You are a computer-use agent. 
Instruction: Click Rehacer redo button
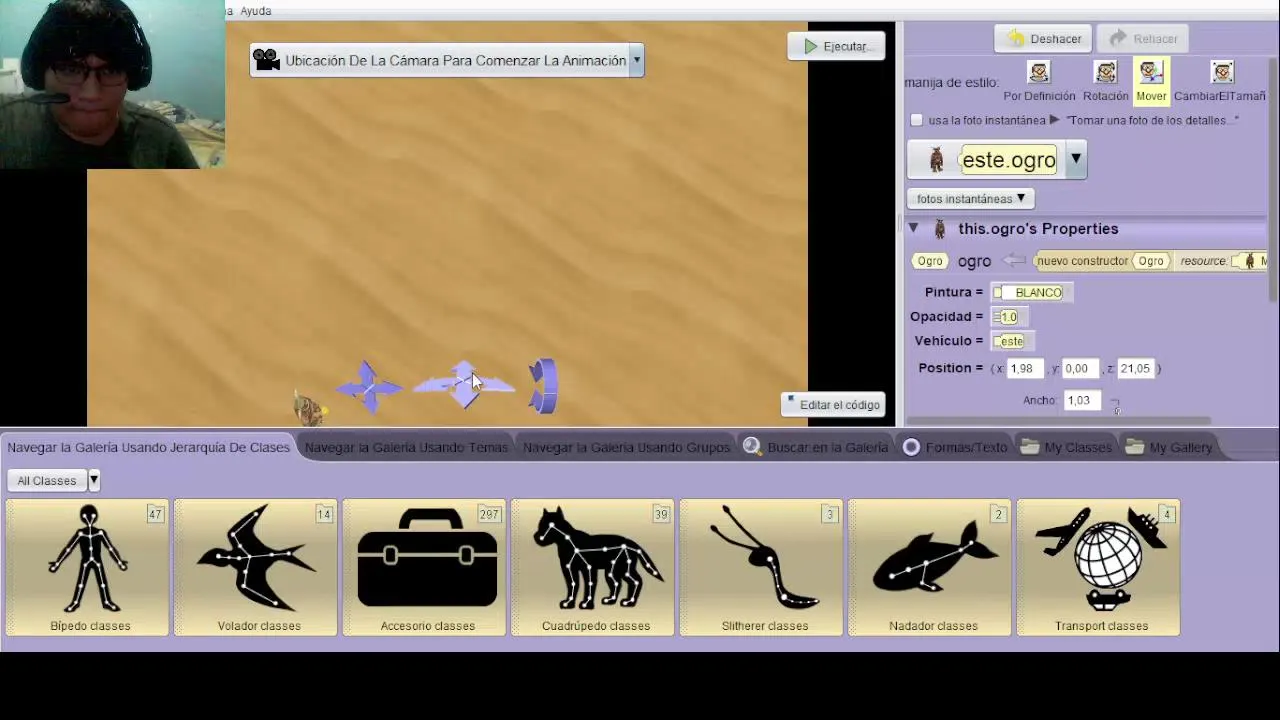pyautogui.click(x=1143, y=38)
